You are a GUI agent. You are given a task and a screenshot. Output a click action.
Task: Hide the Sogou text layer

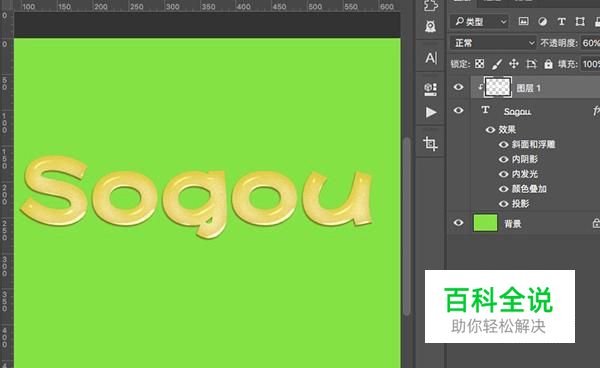coord(458,111)
